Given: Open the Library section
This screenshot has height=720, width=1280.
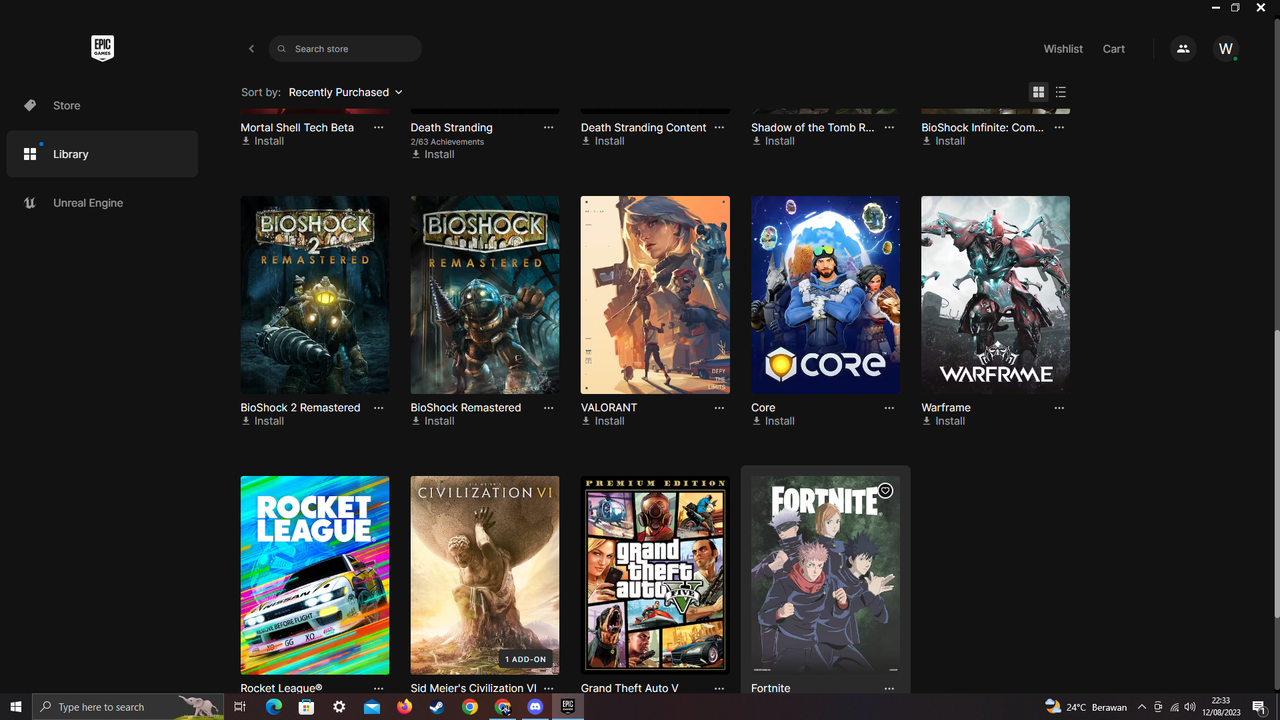Looking at the screenshot, I should pos(102,154).
